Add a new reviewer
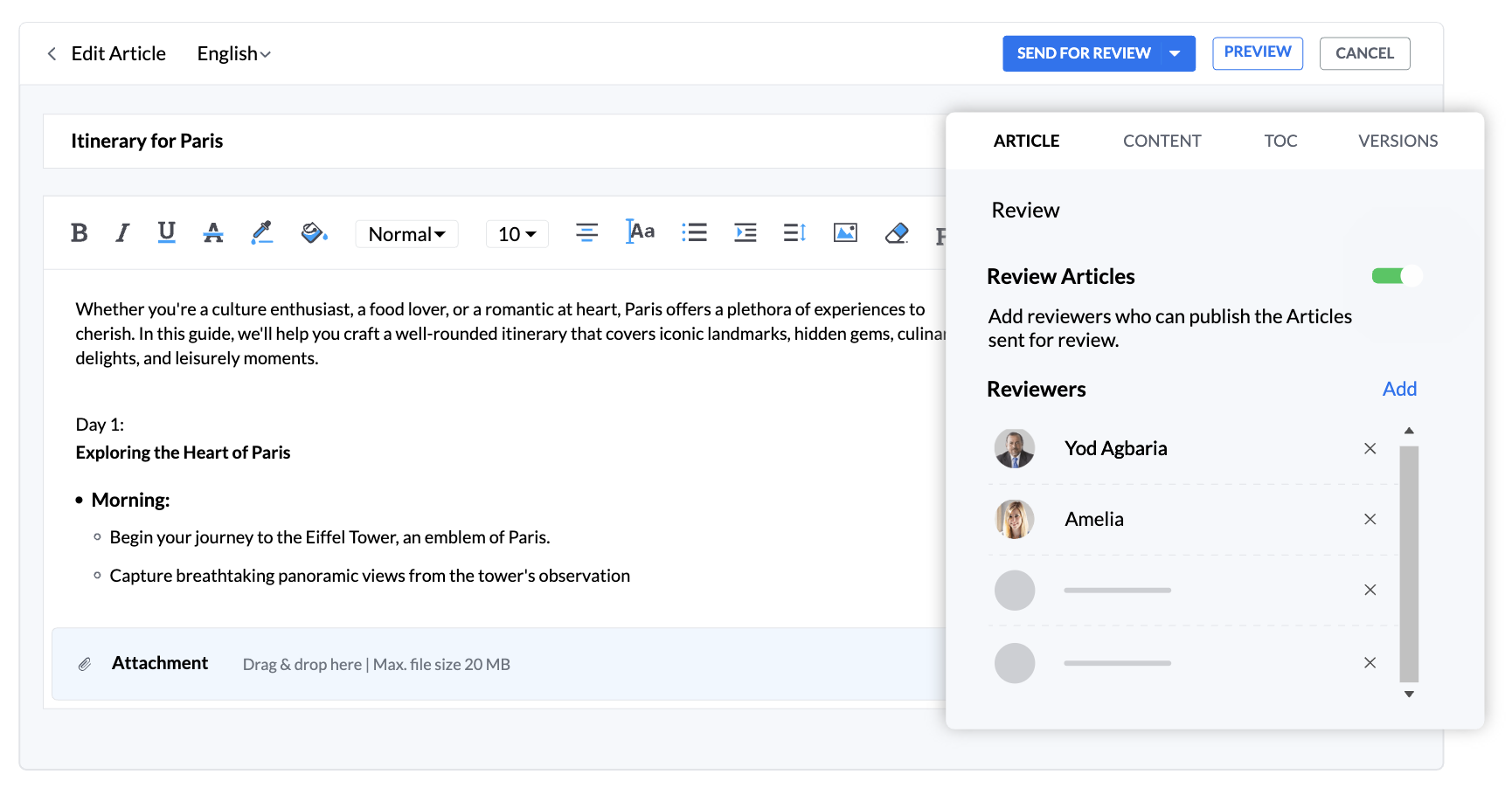 (1399, 389)
